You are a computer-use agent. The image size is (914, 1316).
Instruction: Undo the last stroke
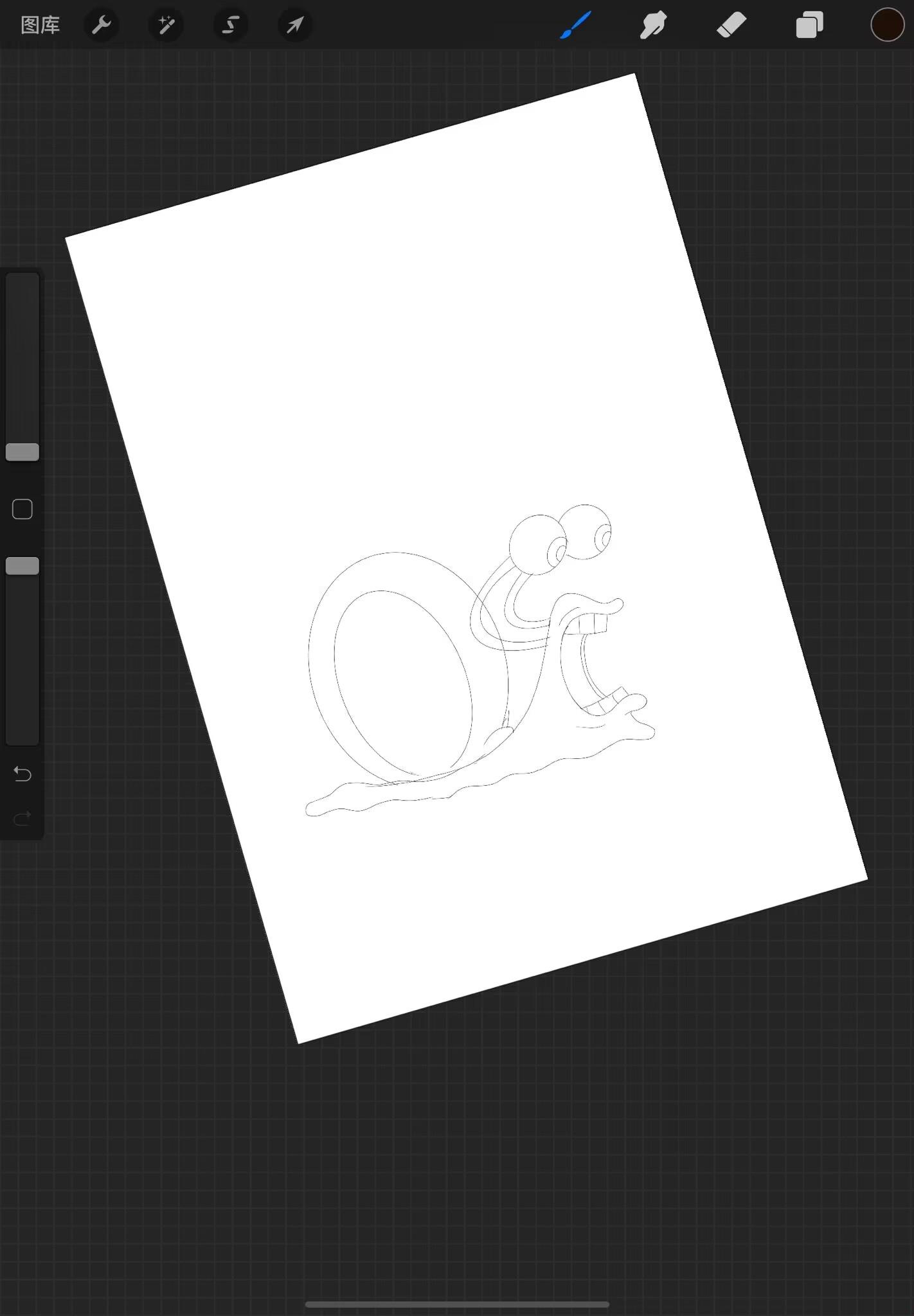(x=22, y=774)
